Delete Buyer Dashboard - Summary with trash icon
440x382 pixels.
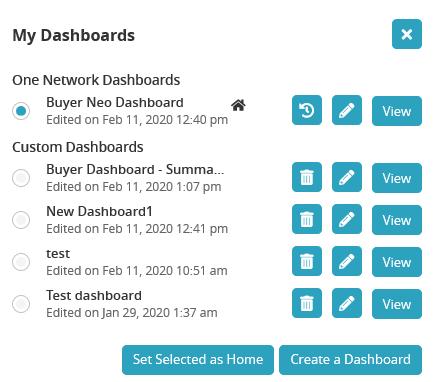pyautogui.click(x=307, y=177)
